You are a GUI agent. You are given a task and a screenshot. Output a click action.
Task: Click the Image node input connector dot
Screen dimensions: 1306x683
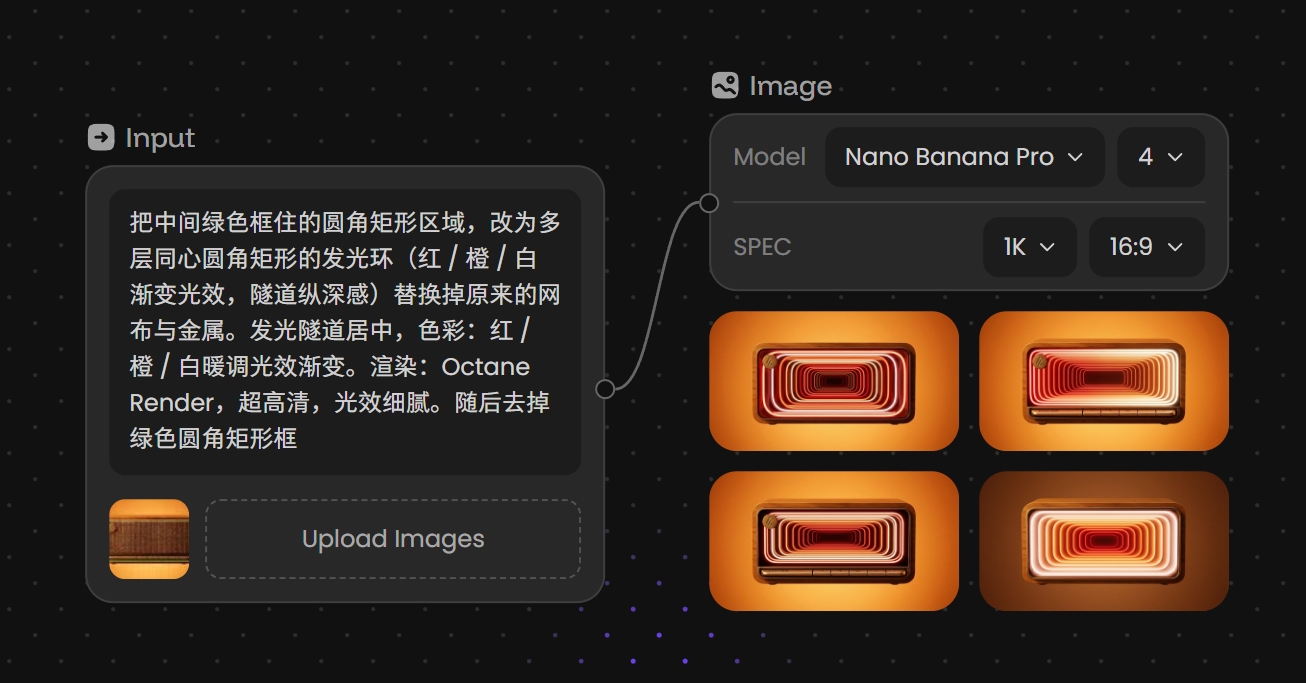[709, 204]
